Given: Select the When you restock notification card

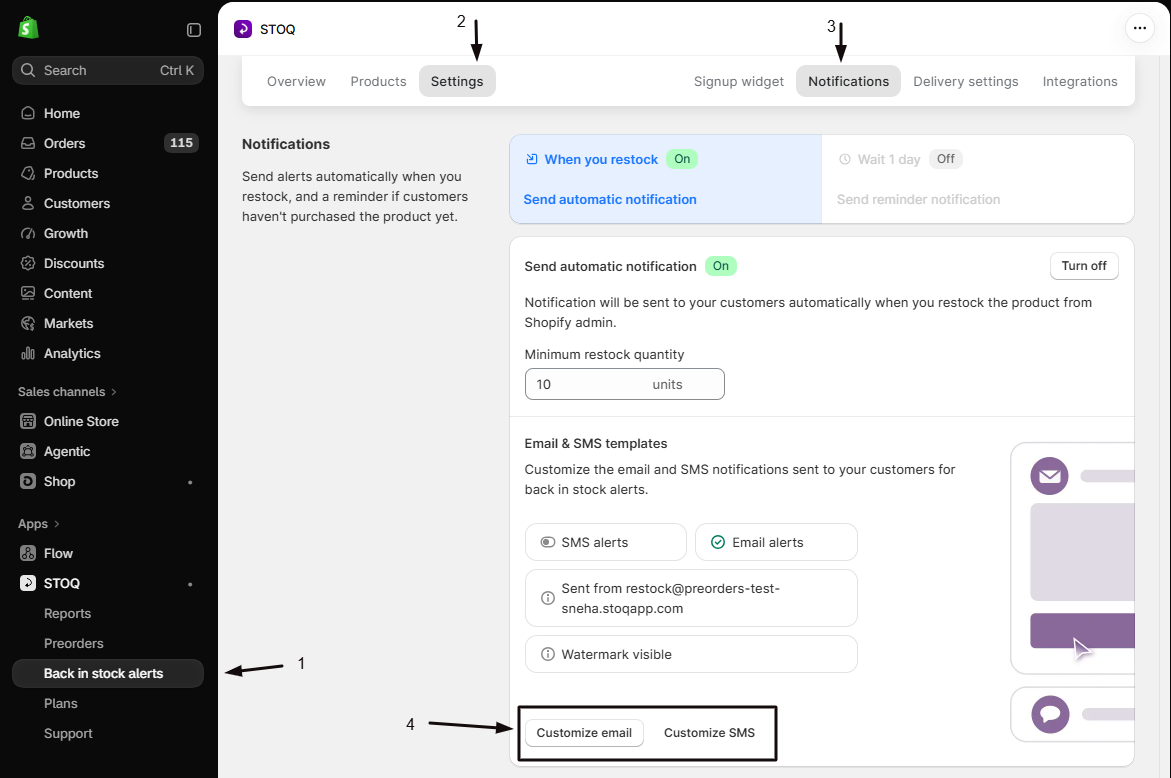Looking at the screenshot, I should [665, 179].
